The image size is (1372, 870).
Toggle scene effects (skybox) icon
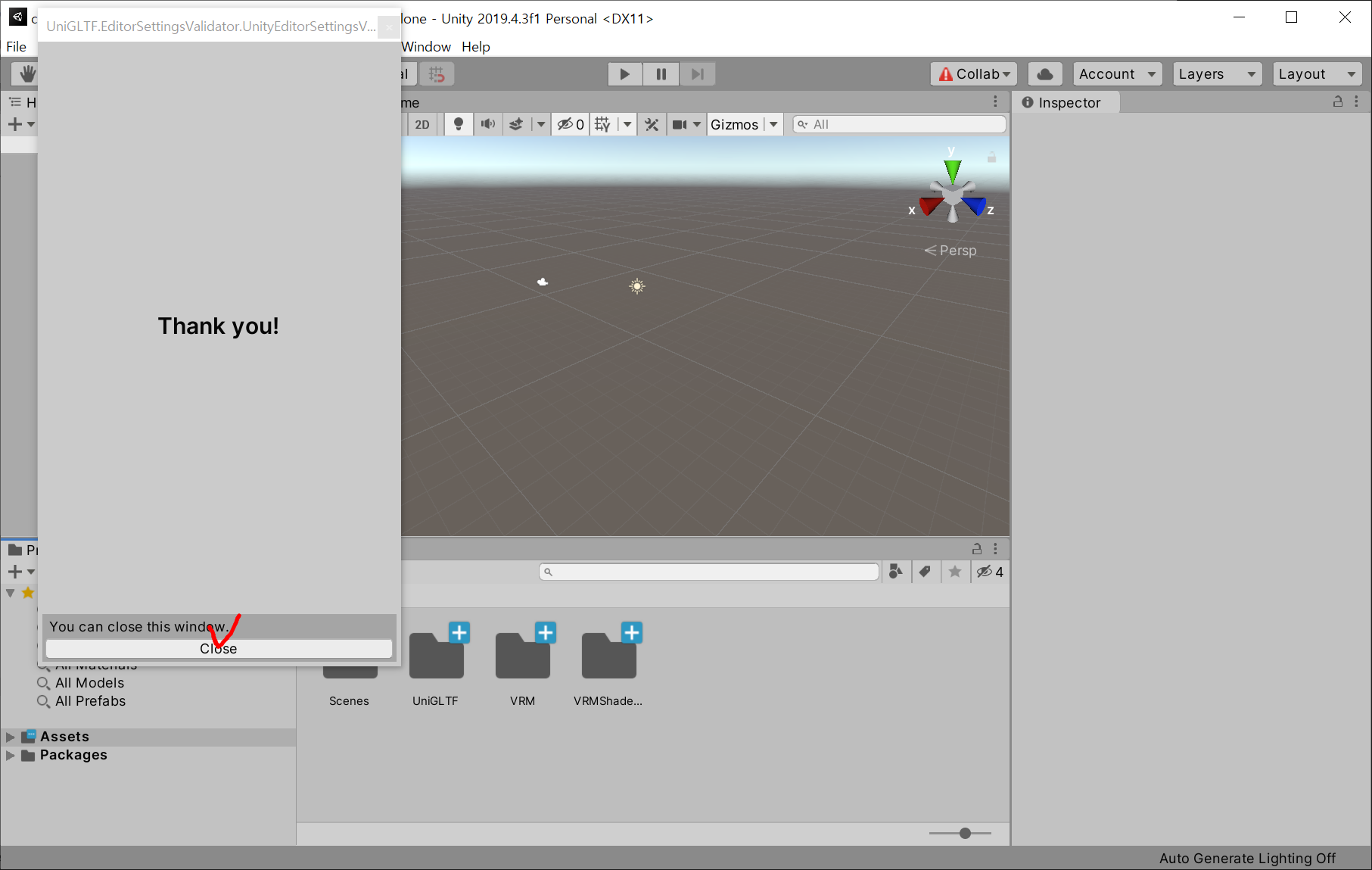pyautogui.click(x=516, y=125)
